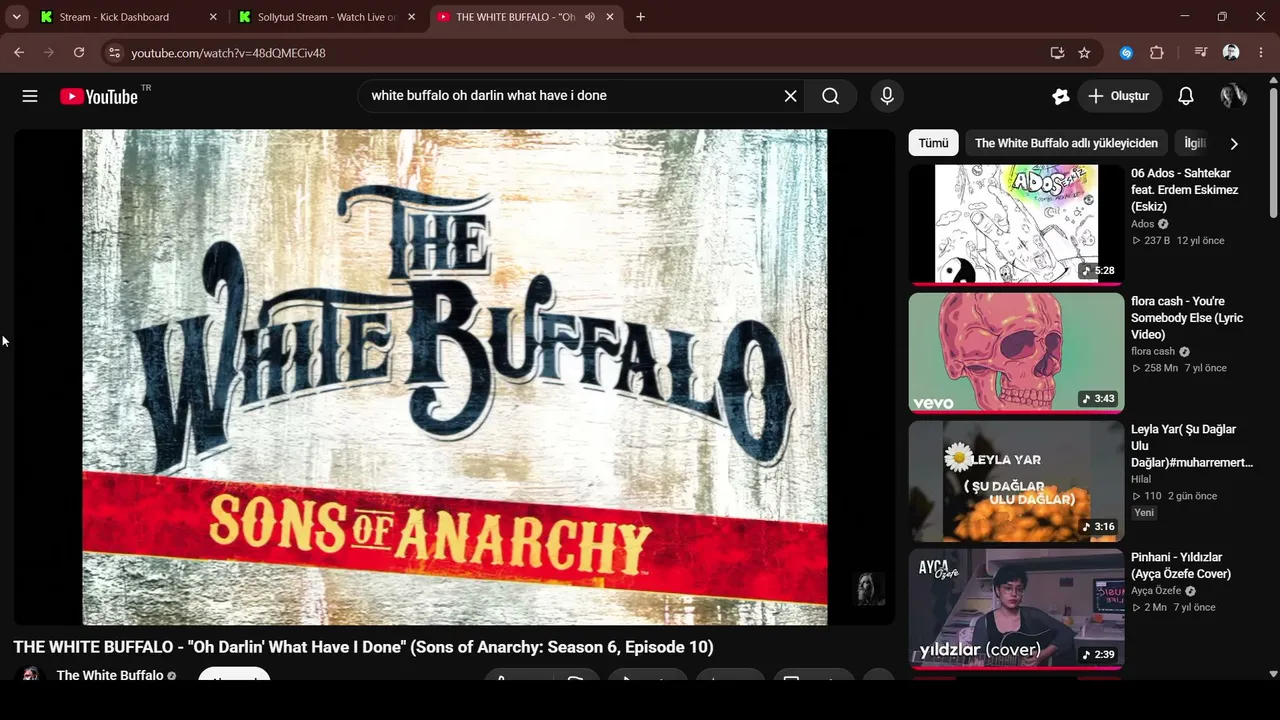Select The White Buffalo adlı yükleyiciden chip
The height and width of the screenshot is (720, 1280).
point(1066,143)
